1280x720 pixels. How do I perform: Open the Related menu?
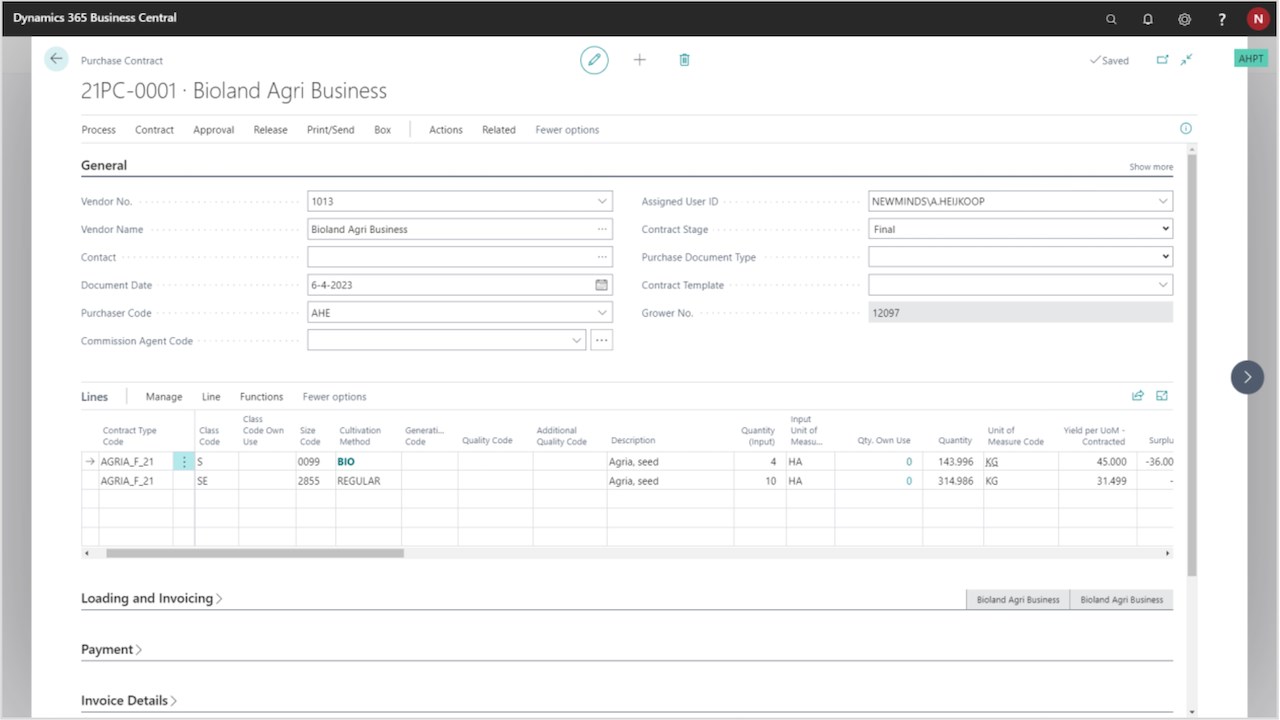click(499, 130)
